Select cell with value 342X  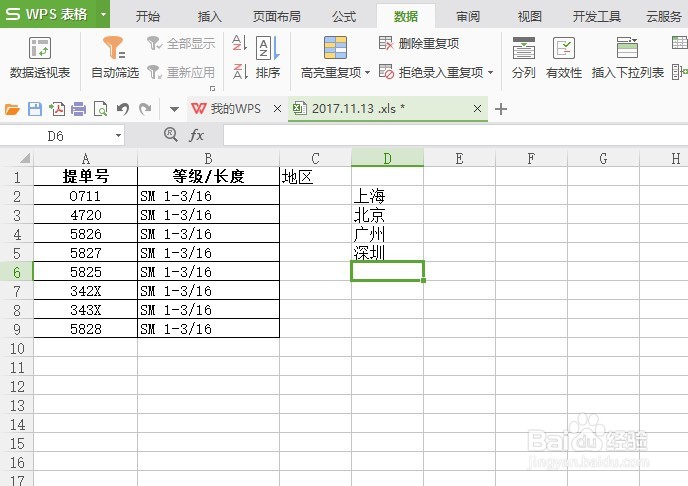(86, 291)
